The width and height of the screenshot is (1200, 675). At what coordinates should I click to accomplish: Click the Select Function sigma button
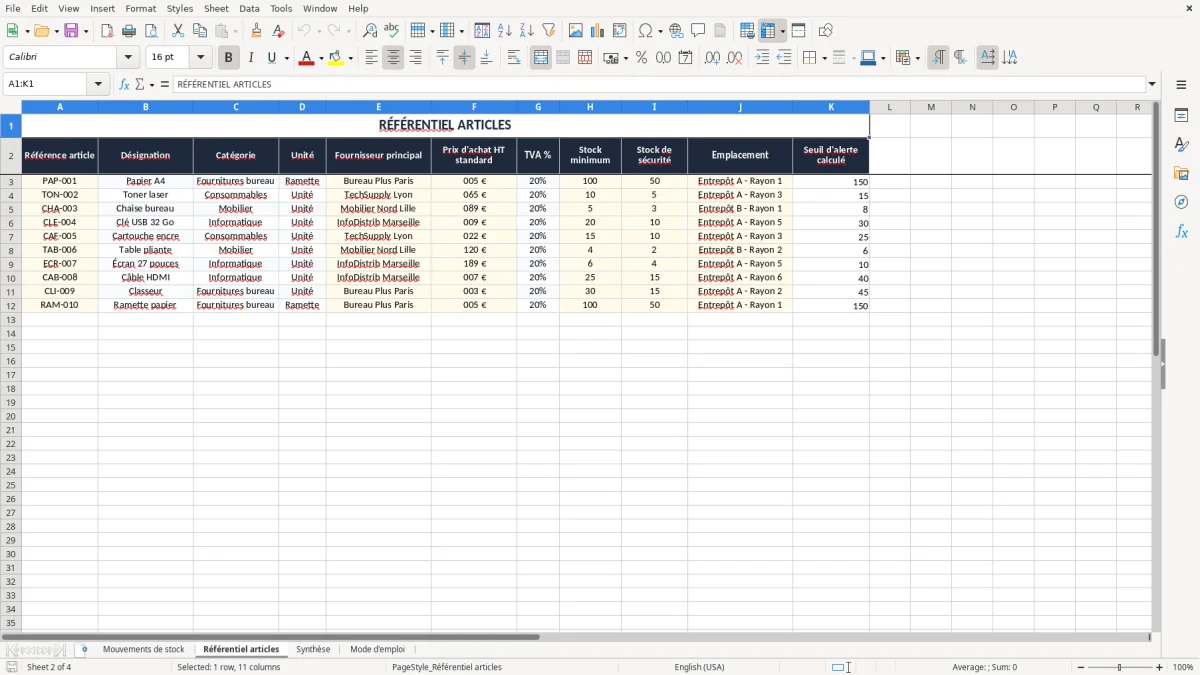139,84
